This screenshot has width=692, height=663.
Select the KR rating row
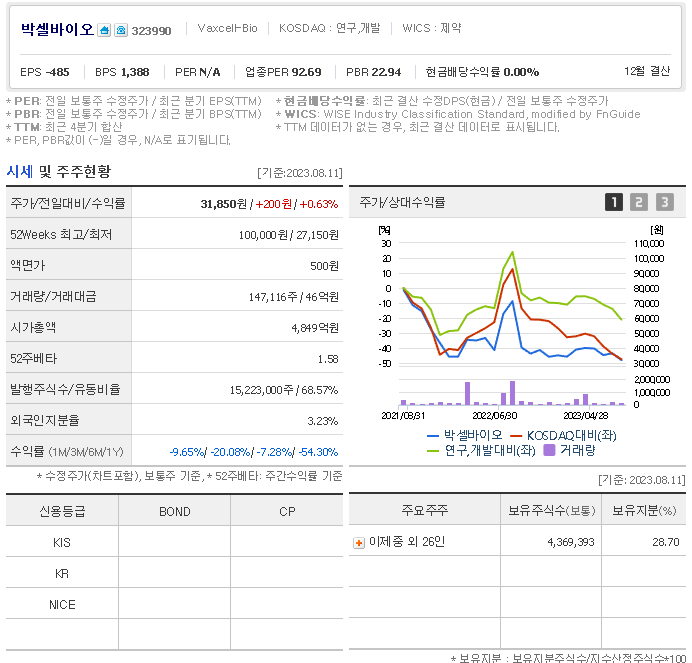[x=174, y=573]
